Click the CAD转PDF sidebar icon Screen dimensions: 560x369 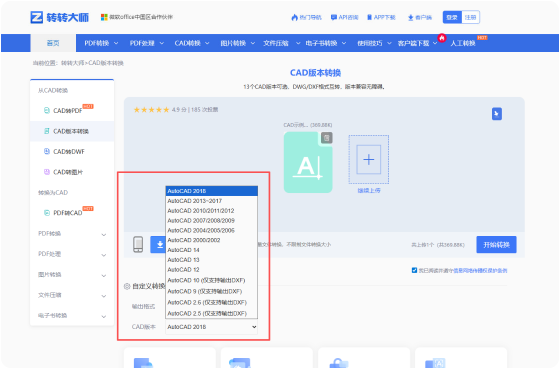point(47,110)
